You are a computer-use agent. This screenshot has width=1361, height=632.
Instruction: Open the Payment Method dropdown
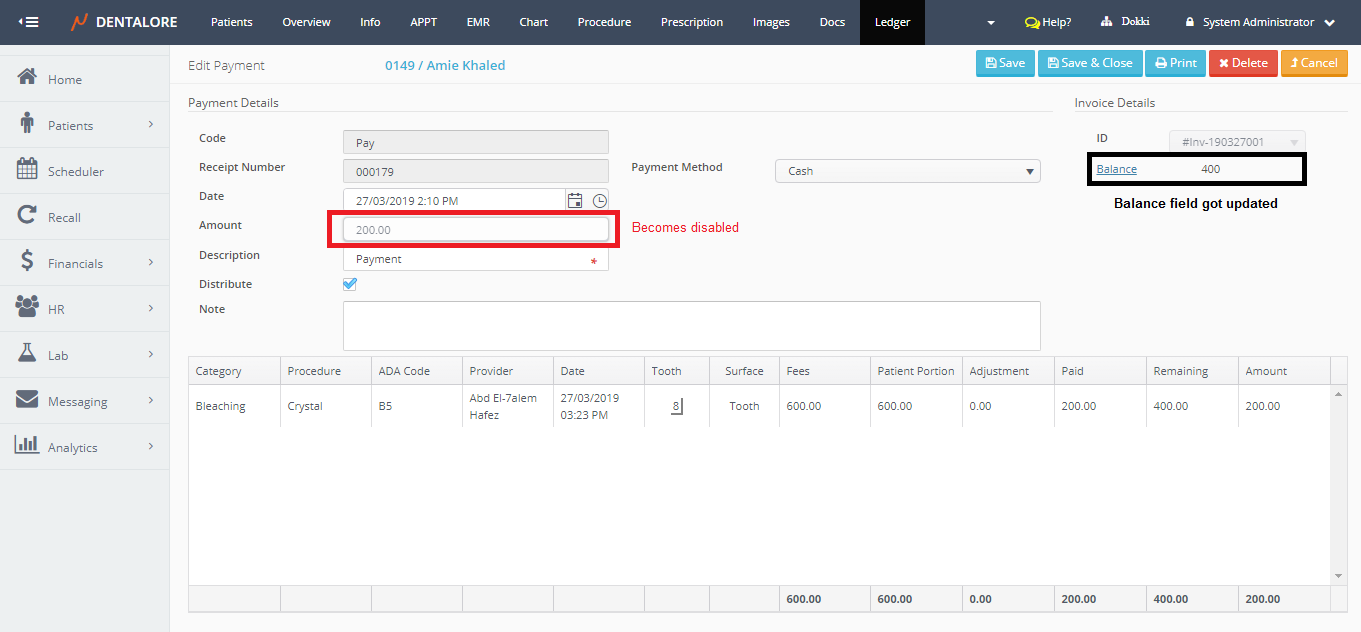pos(907,171)
